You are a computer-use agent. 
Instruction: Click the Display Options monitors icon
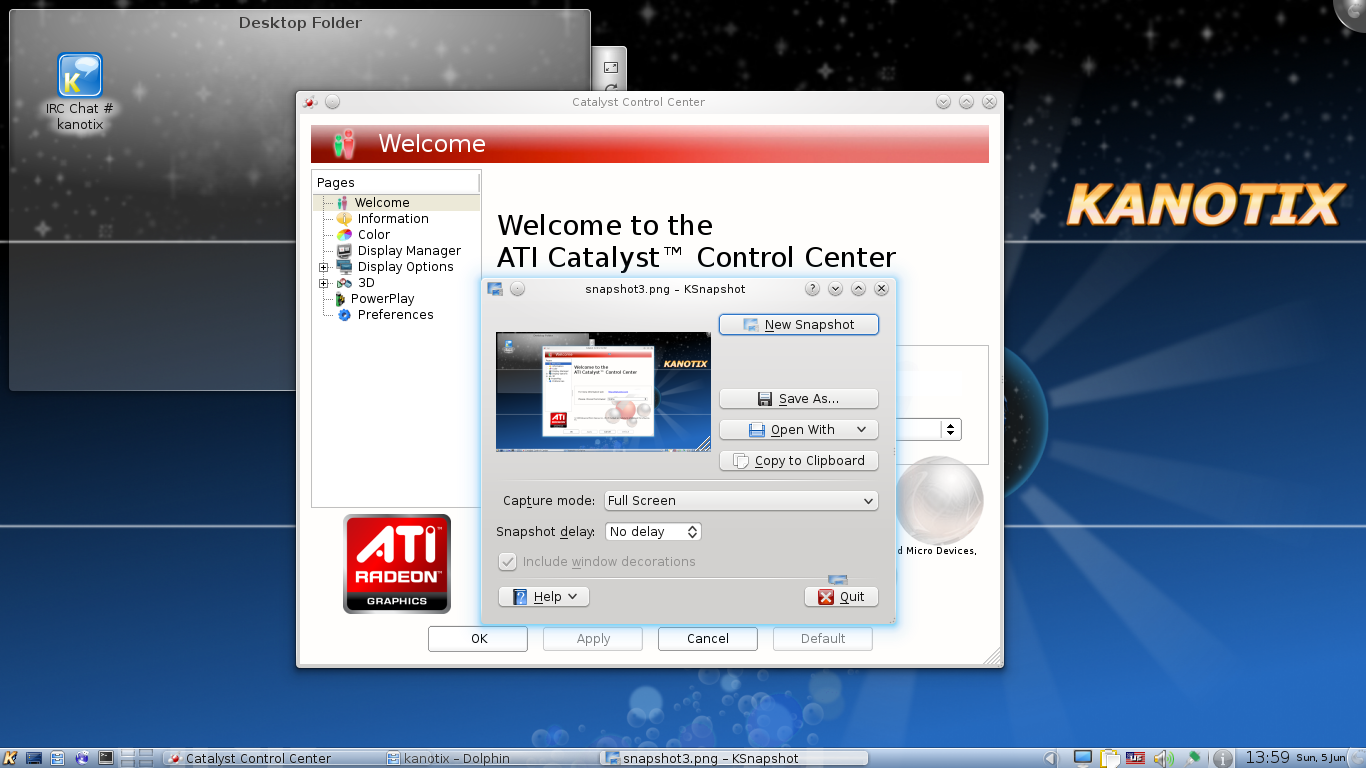[344, 267]
